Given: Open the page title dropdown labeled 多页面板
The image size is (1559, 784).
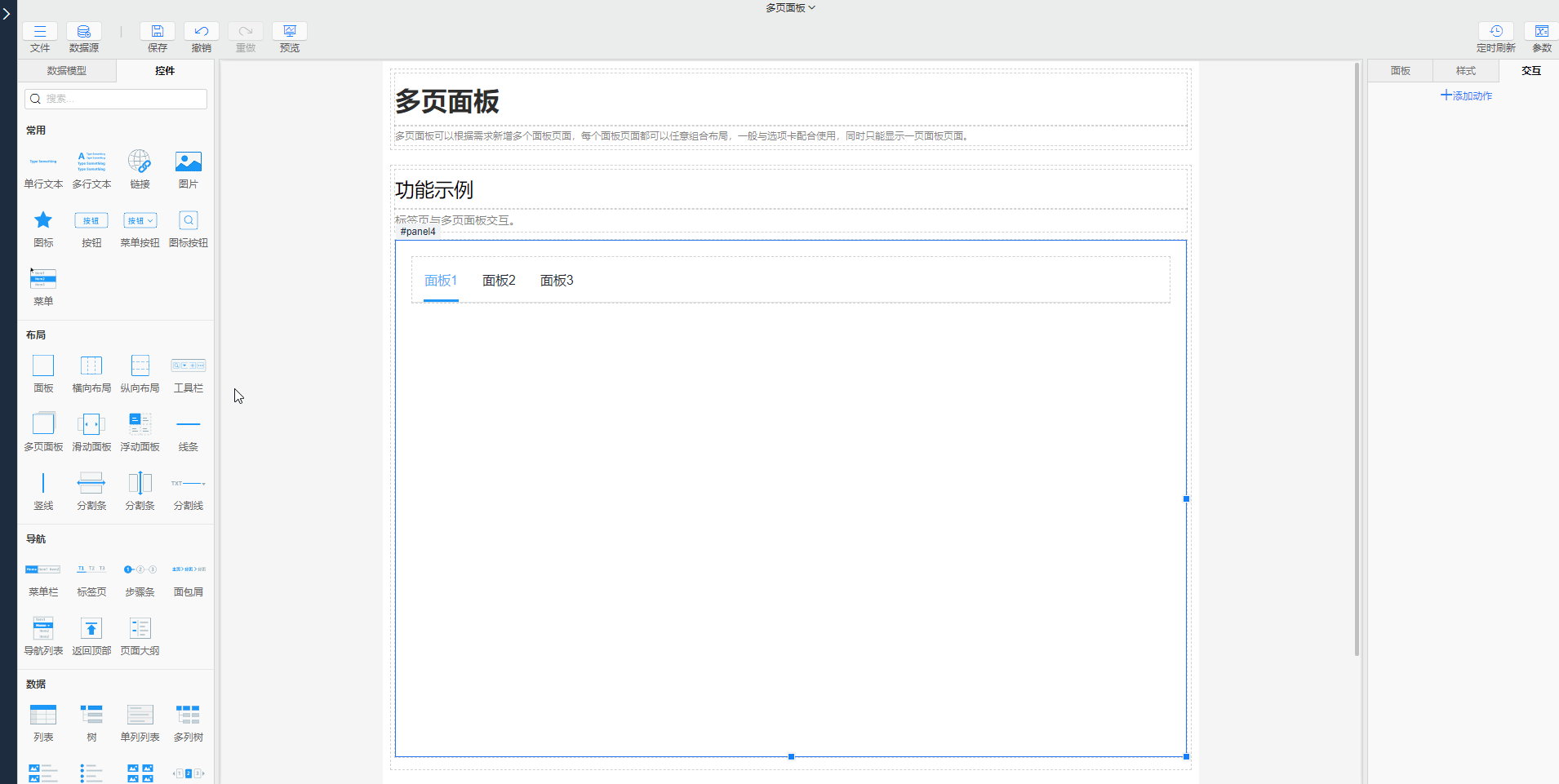Looking at the screenshot, I should (x=789, y=7).
